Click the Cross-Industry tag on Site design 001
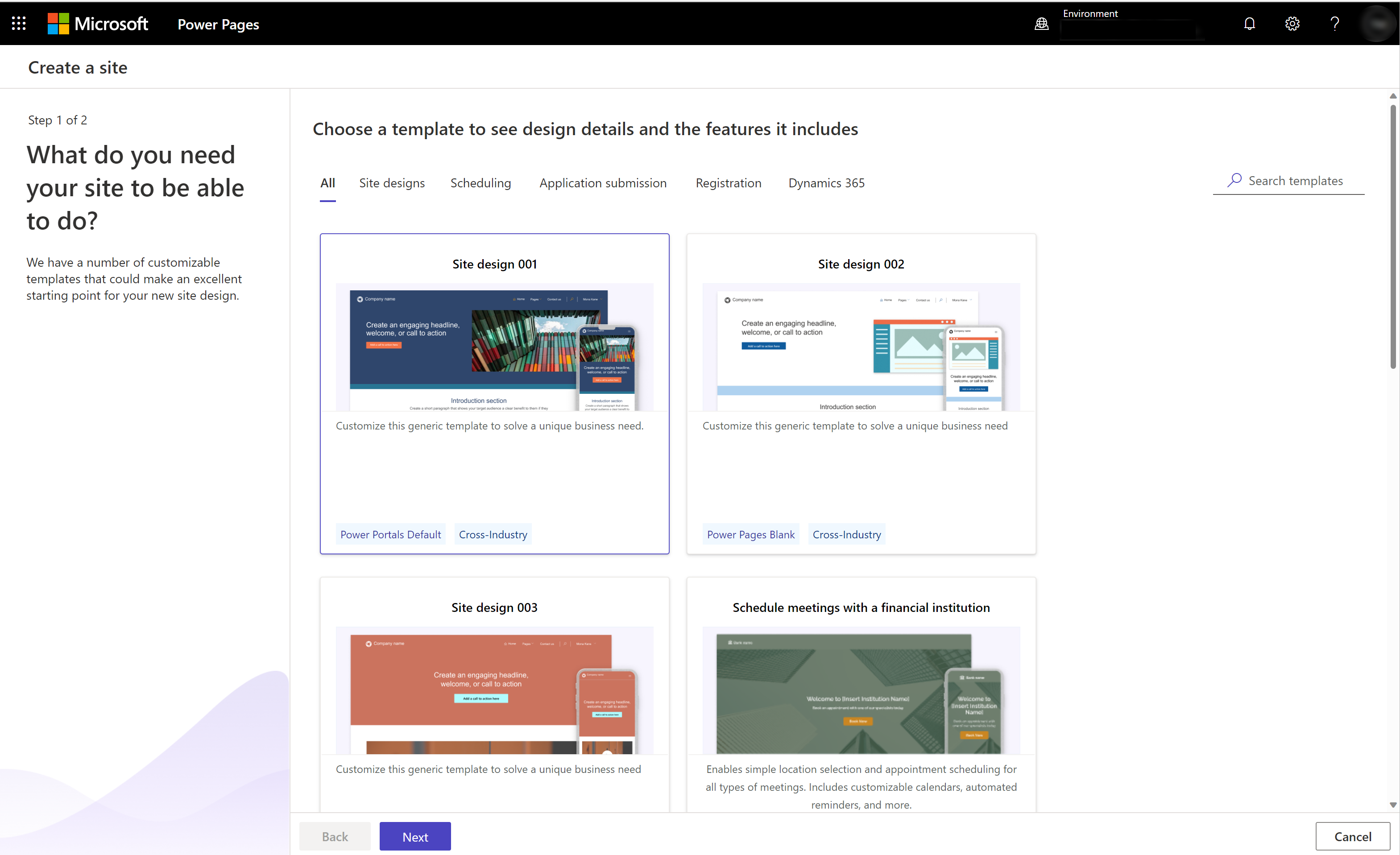This screenshot has height=855, width=1400. point(494,534)
